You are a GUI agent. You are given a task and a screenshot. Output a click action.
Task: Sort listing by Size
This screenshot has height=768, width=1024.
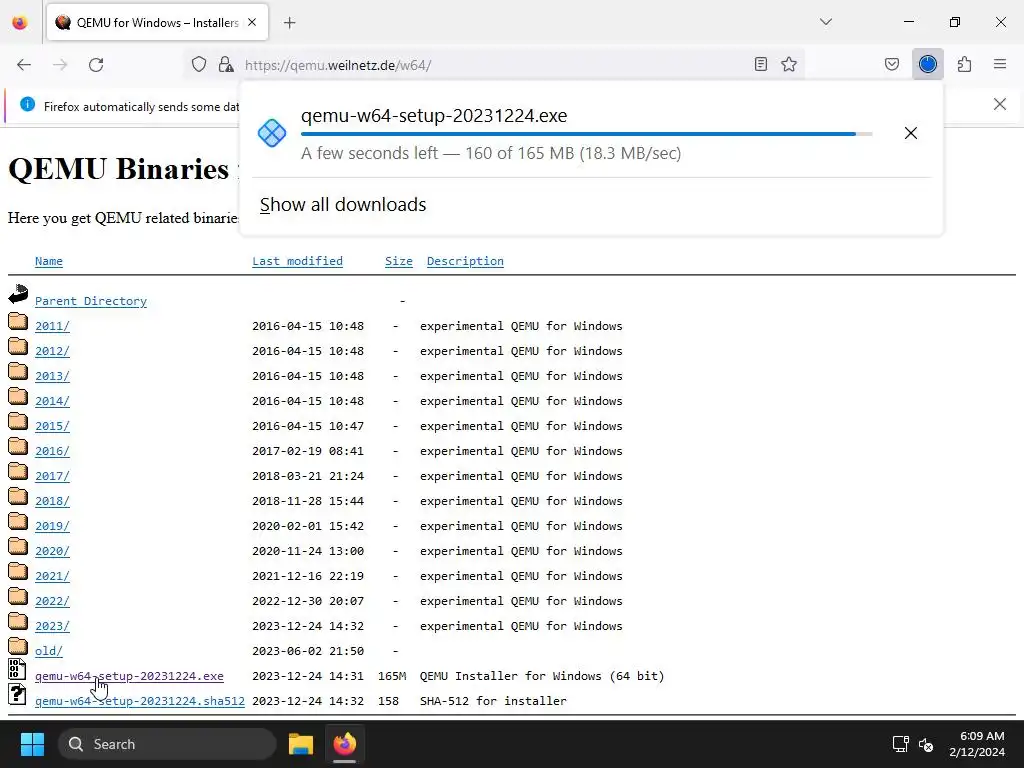coord(398,261)
